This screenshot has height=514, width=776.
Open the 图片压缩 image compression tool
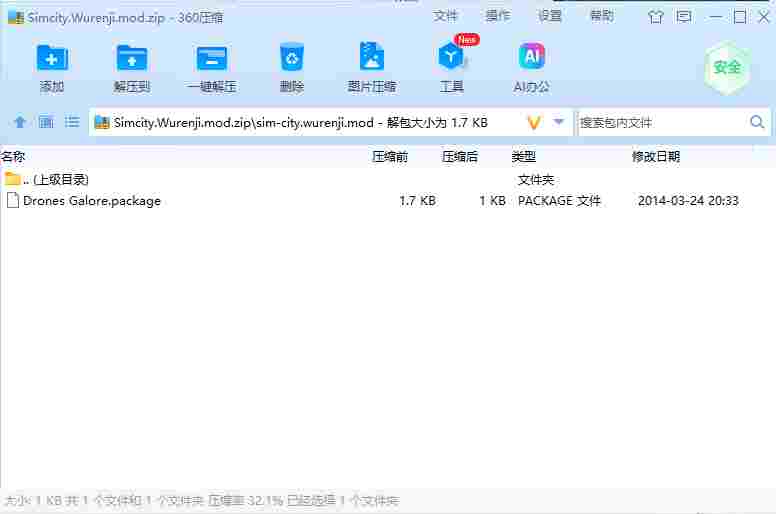pyautogui.click(x=371, y=57)
